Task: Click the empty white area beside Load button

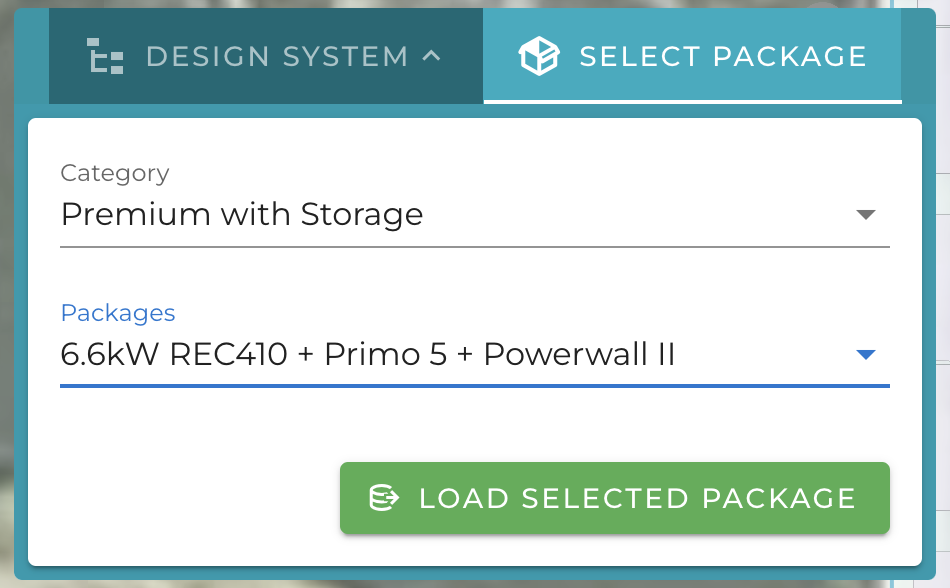Action: tap(184, 498)
